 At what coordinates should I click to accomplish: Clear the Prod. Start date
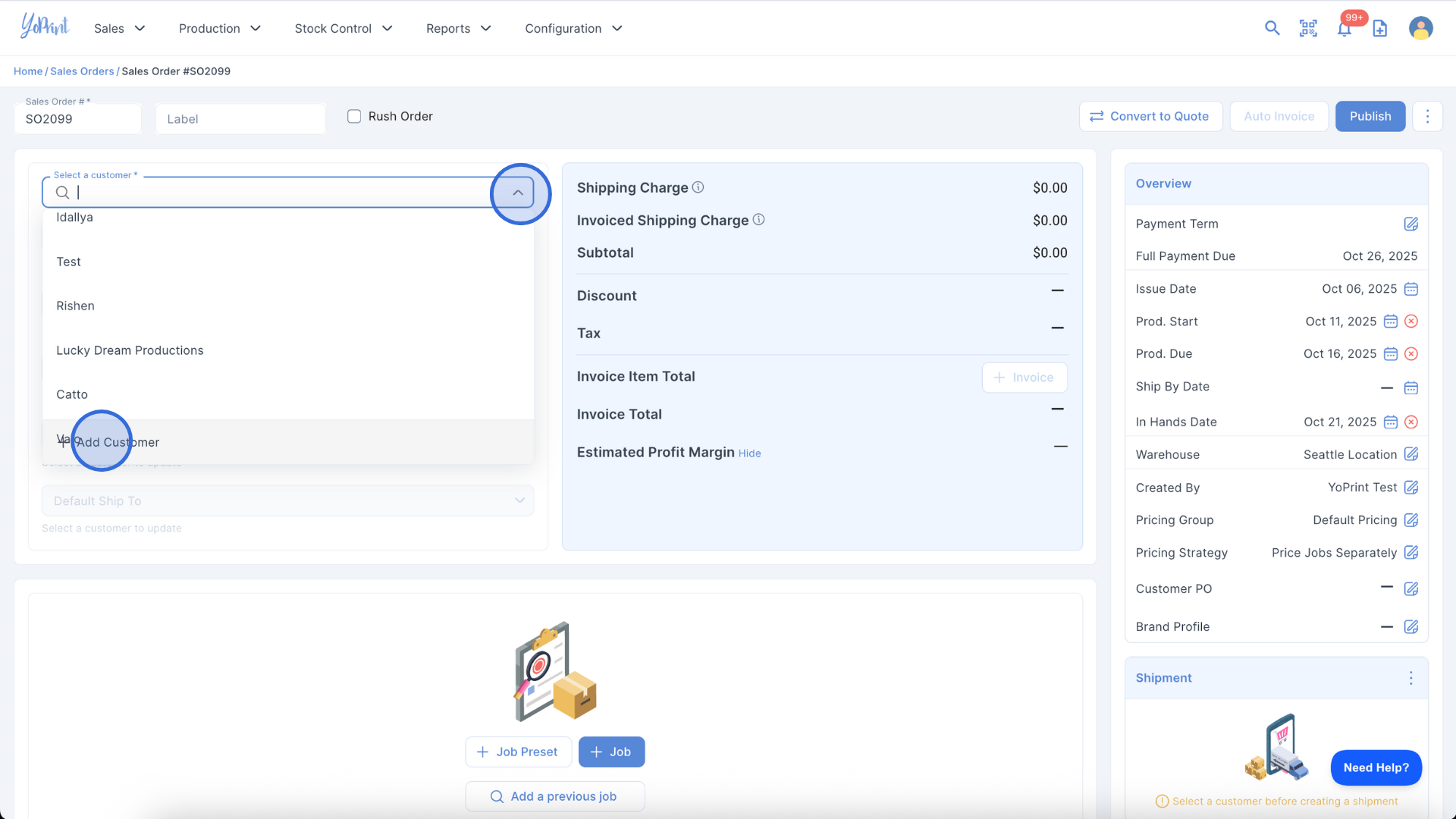click(1411, 322)
